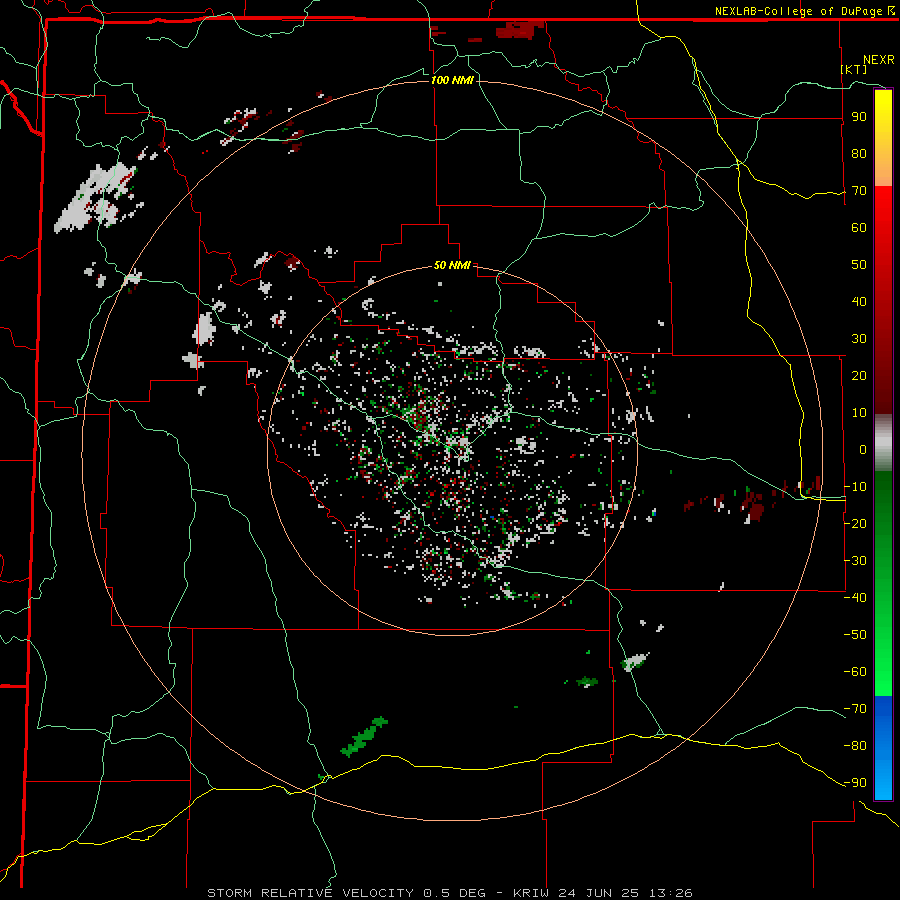The width and height of the screenshot is (900, 900).
Task: Select the '-90' value on the velocity scale
Action: click(x=855, y=783)
